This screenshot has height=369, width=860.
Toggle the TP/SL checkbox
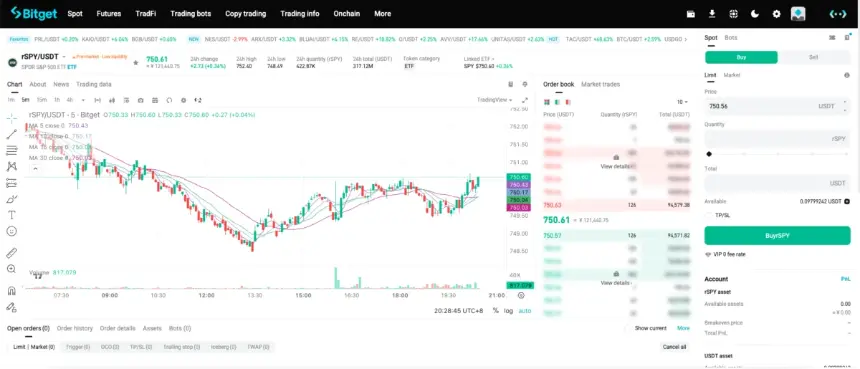tap(709, 215)
